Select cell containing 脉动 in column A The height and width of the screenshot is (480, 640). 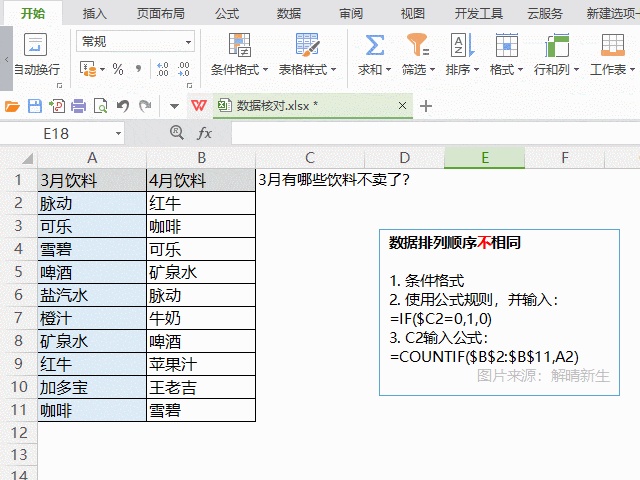[92, 203]
